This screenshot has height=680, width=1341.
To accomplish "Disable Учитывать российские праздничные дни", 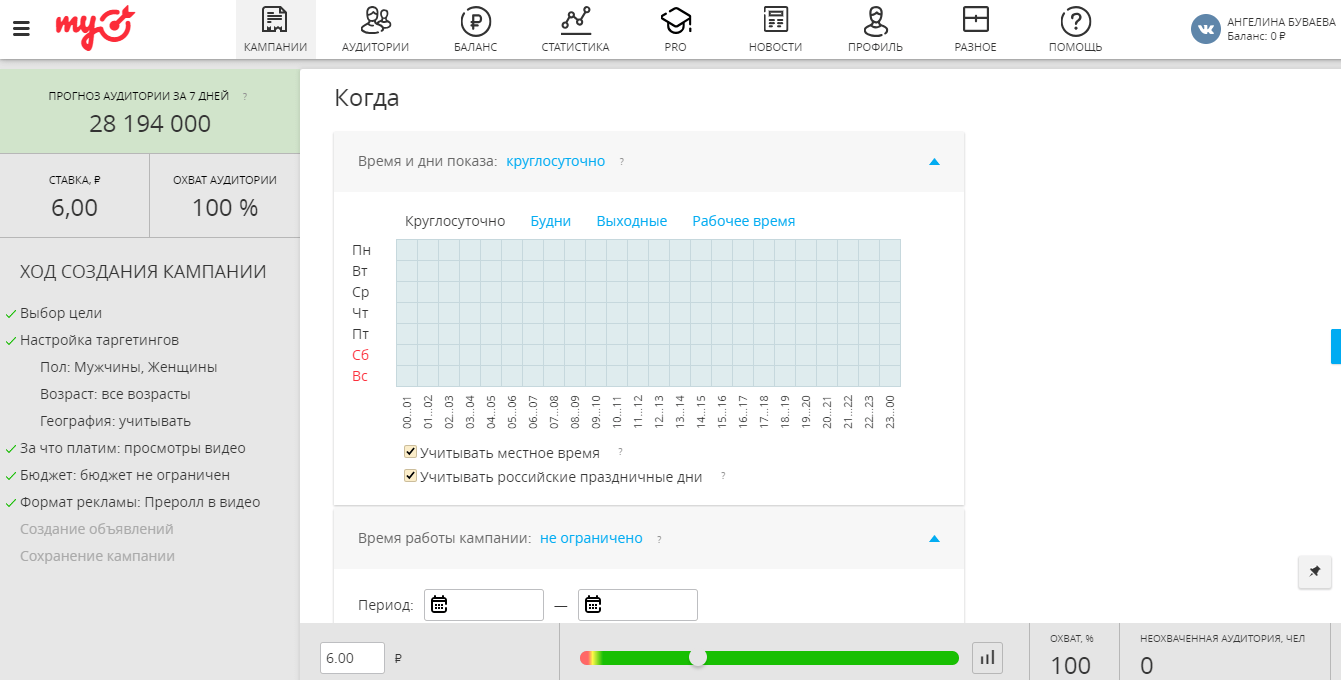I will (x=410, y=475).
